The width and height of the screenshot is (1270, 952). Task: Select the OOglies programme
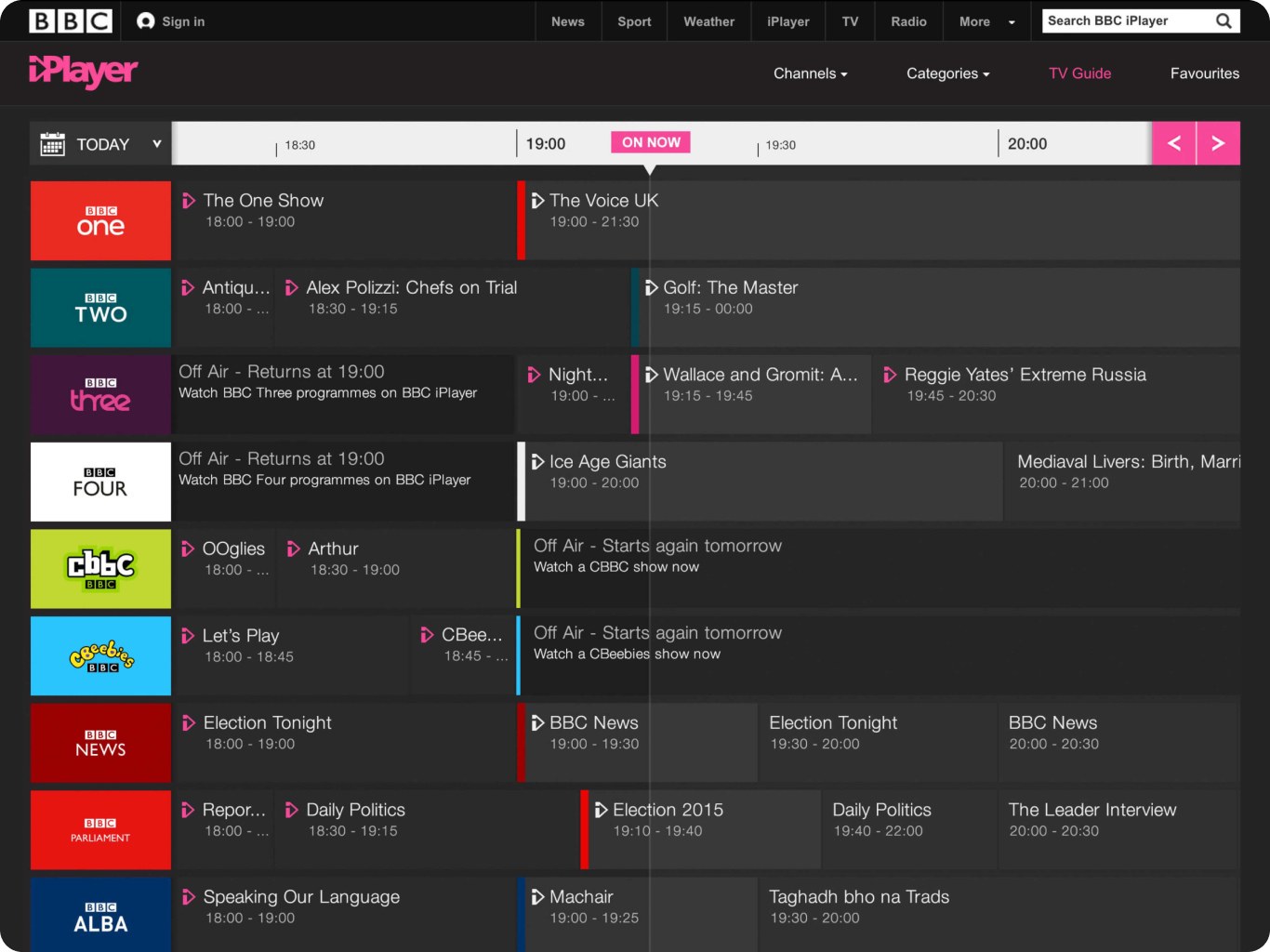[x=224, y=569]
